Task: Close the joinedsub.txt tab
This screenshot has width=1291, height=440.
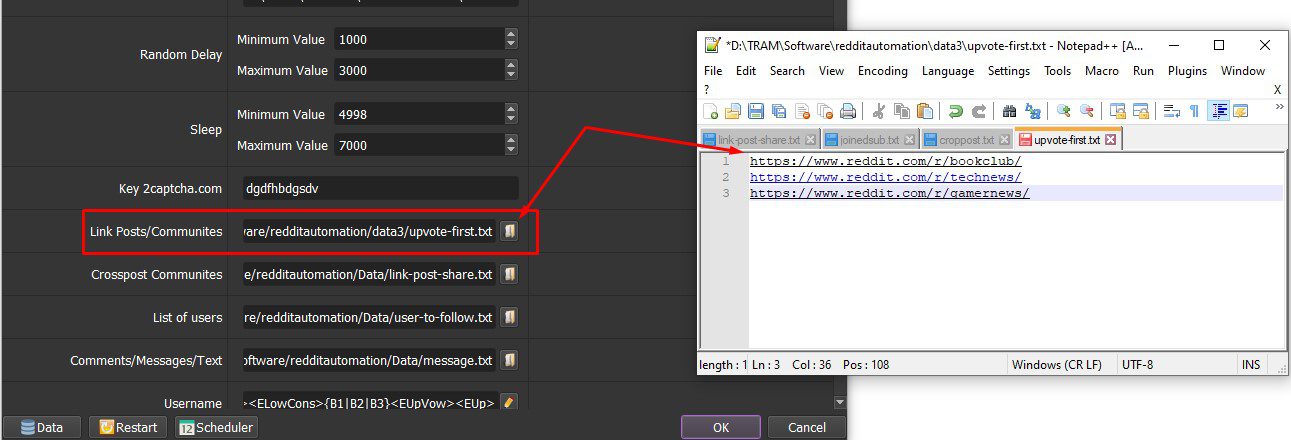Action: click(908, 140)
